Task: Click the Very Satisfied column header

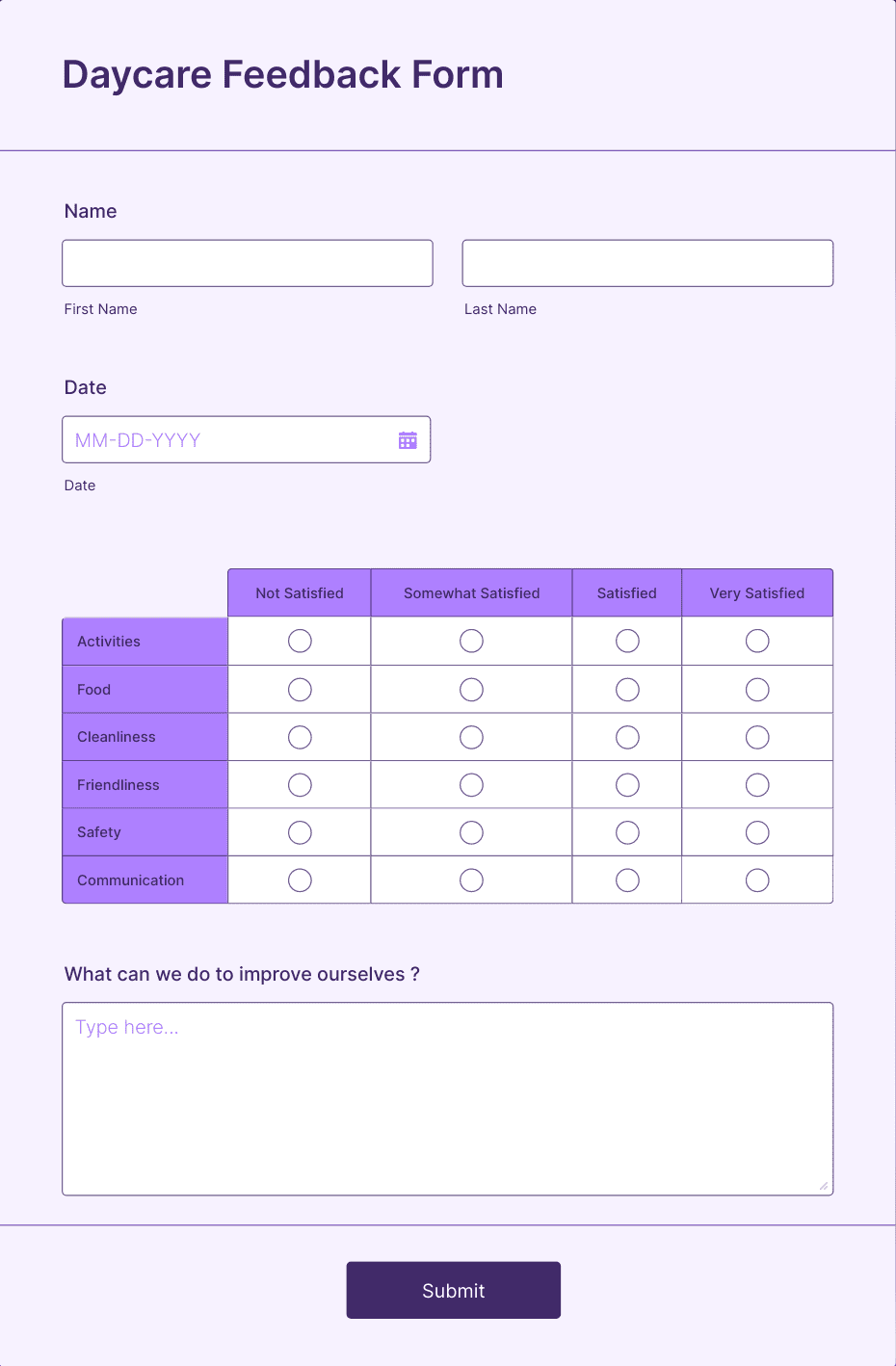Action: coord(756,592)
